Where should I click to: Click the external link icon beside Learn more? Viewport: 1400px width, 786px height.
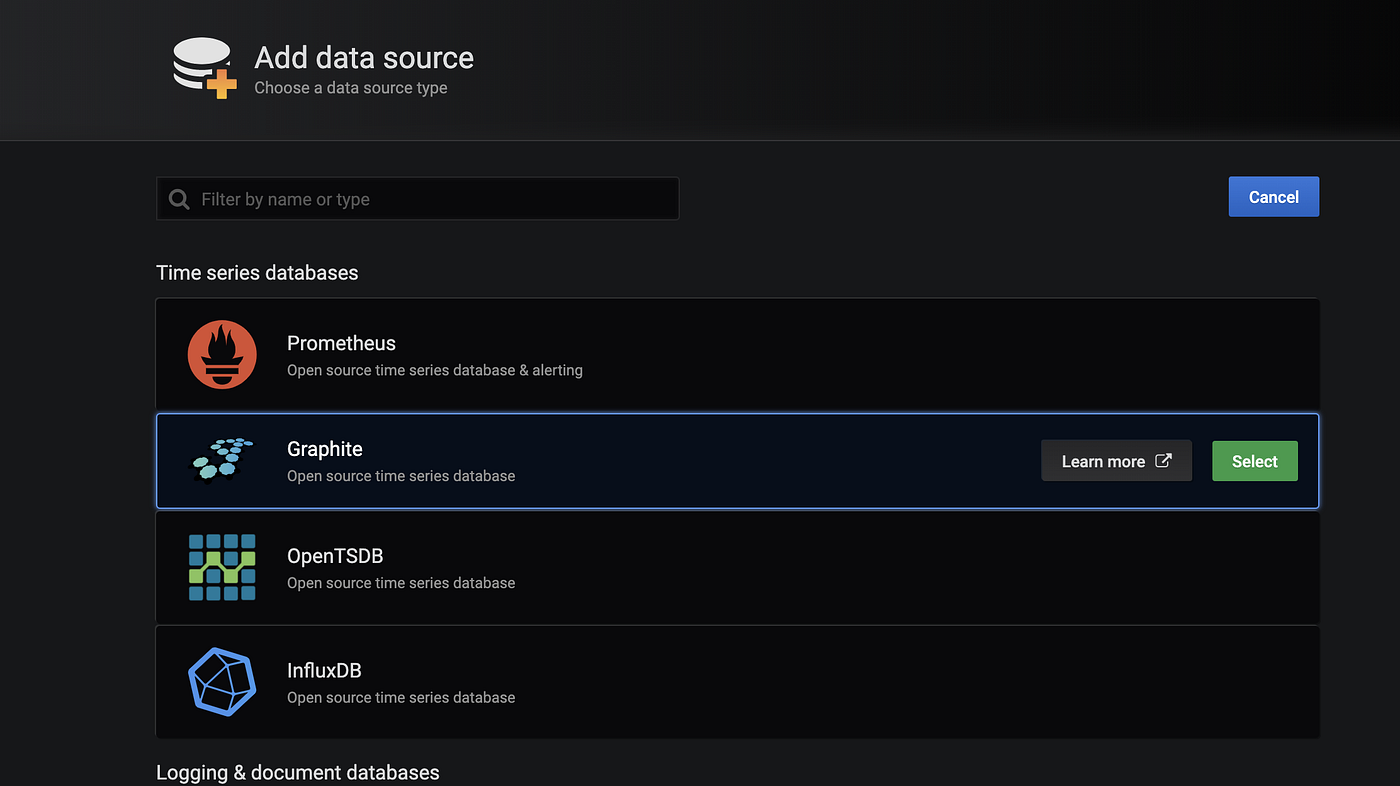point(1163,461)
